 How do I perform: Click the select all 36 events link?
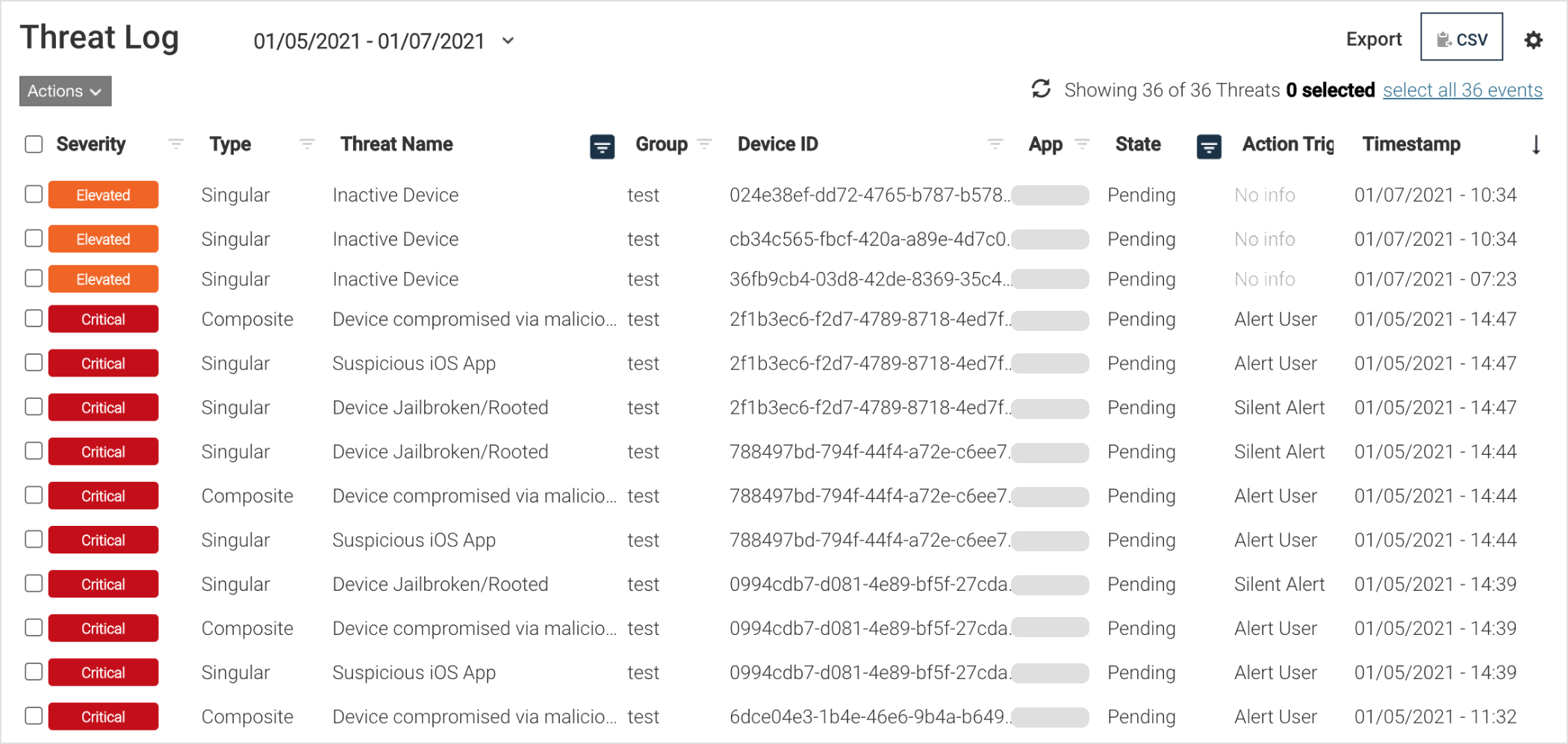pyautogui.click(x=1462, y=90)
